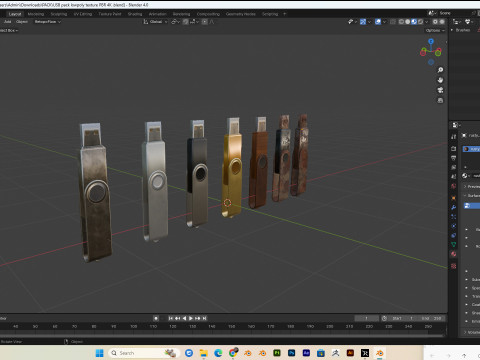The image size is (480, 360).
Task: Open the gizmo options dropdown arrow
Action: pos(369,22)
